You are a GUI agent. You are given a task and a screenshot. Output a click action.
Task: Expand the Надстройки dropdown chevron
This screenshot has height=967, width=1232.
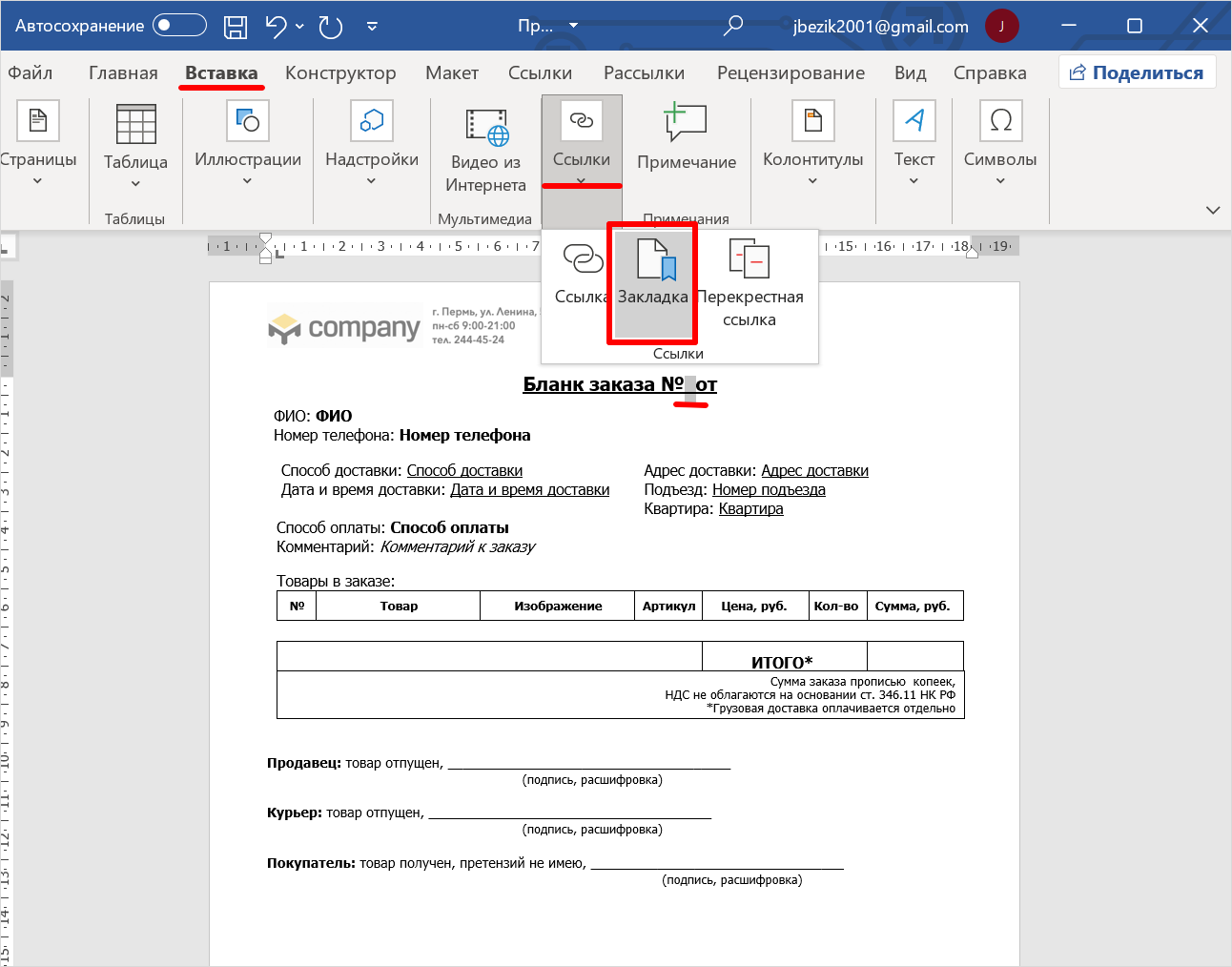tap(372, 181)
